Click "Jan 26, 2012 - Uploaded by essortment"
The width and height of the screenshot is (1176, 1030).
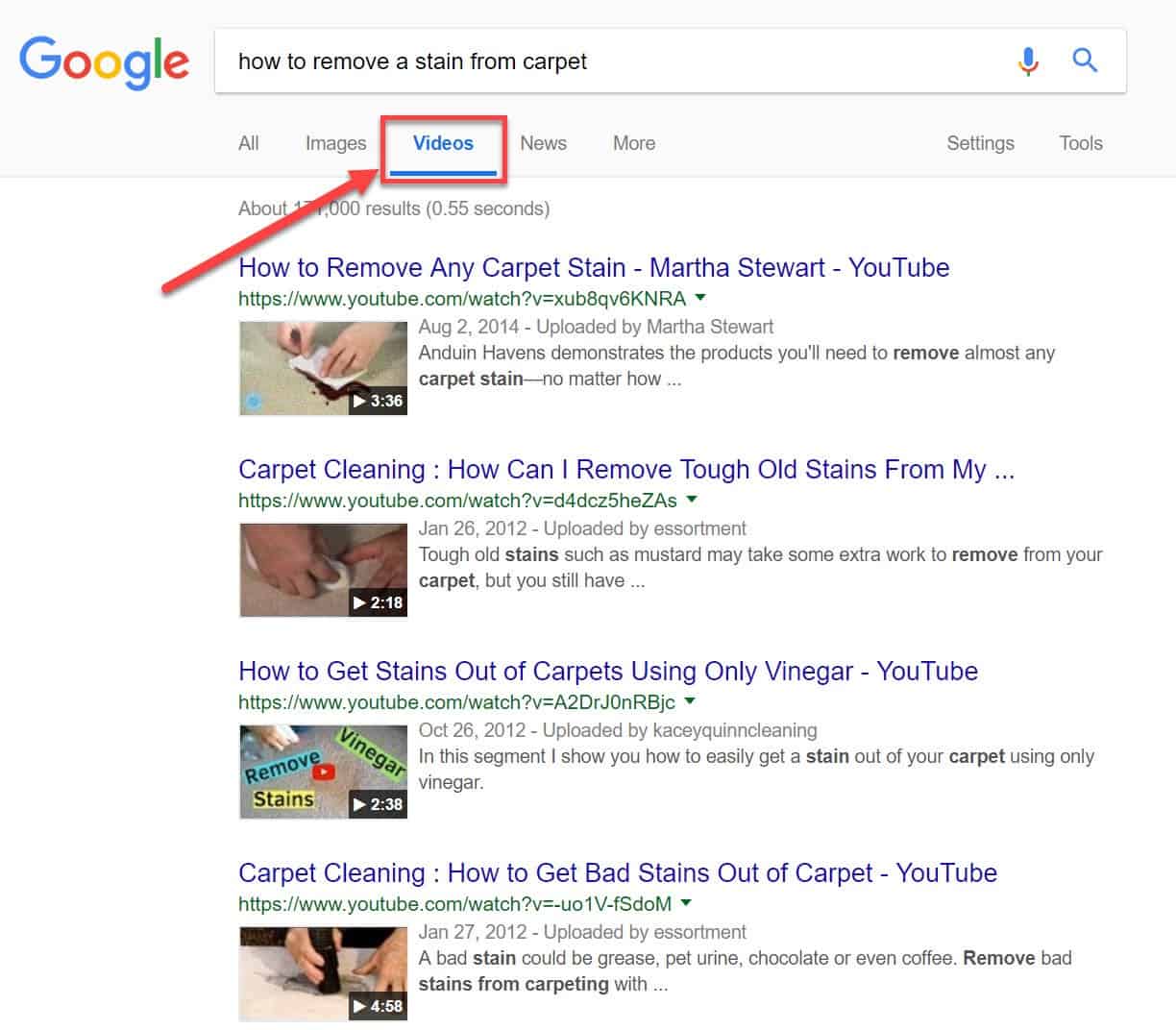[582, 528]
